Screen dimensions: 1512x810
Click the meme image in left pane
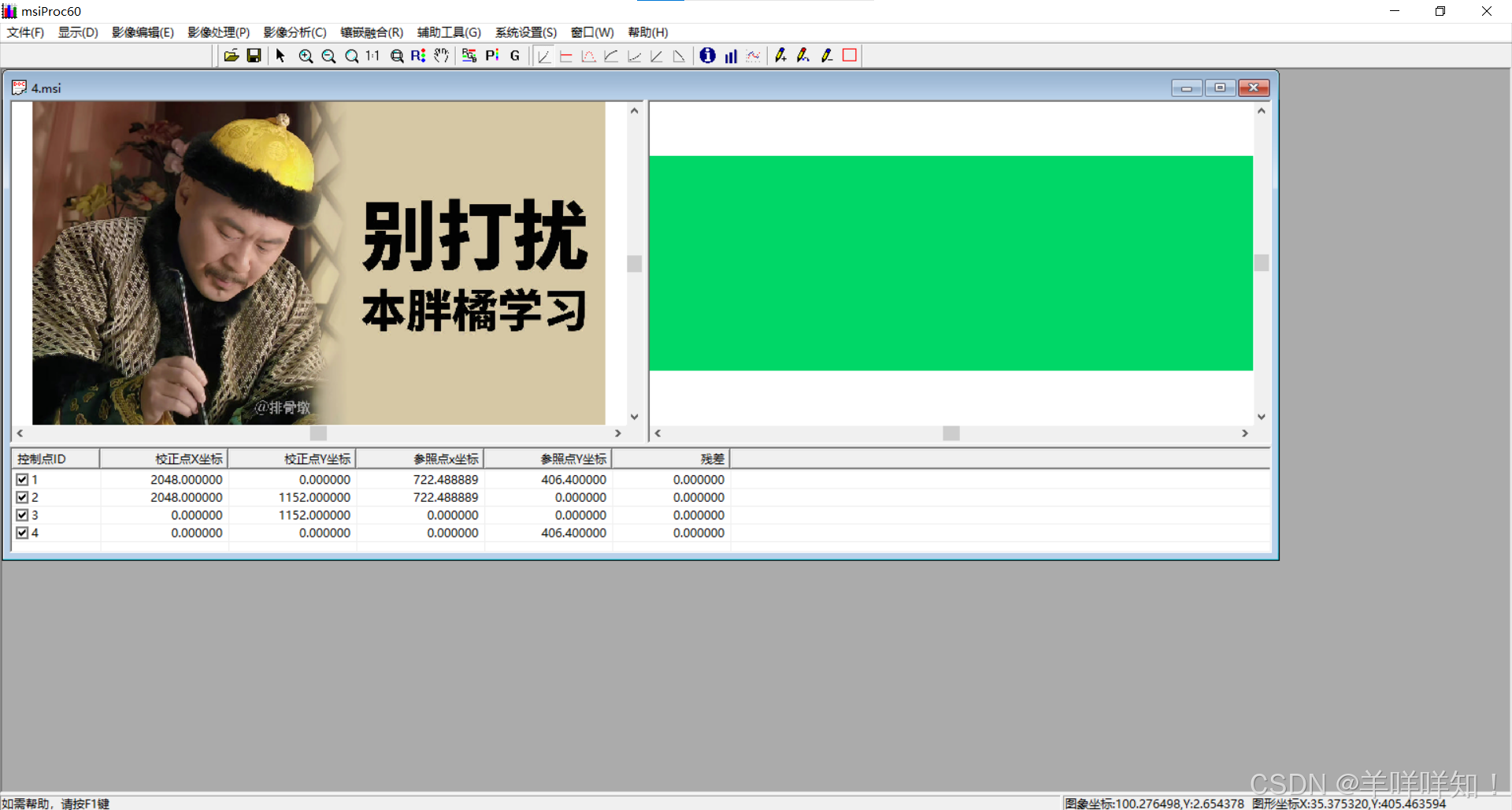(x=319, y=263)
